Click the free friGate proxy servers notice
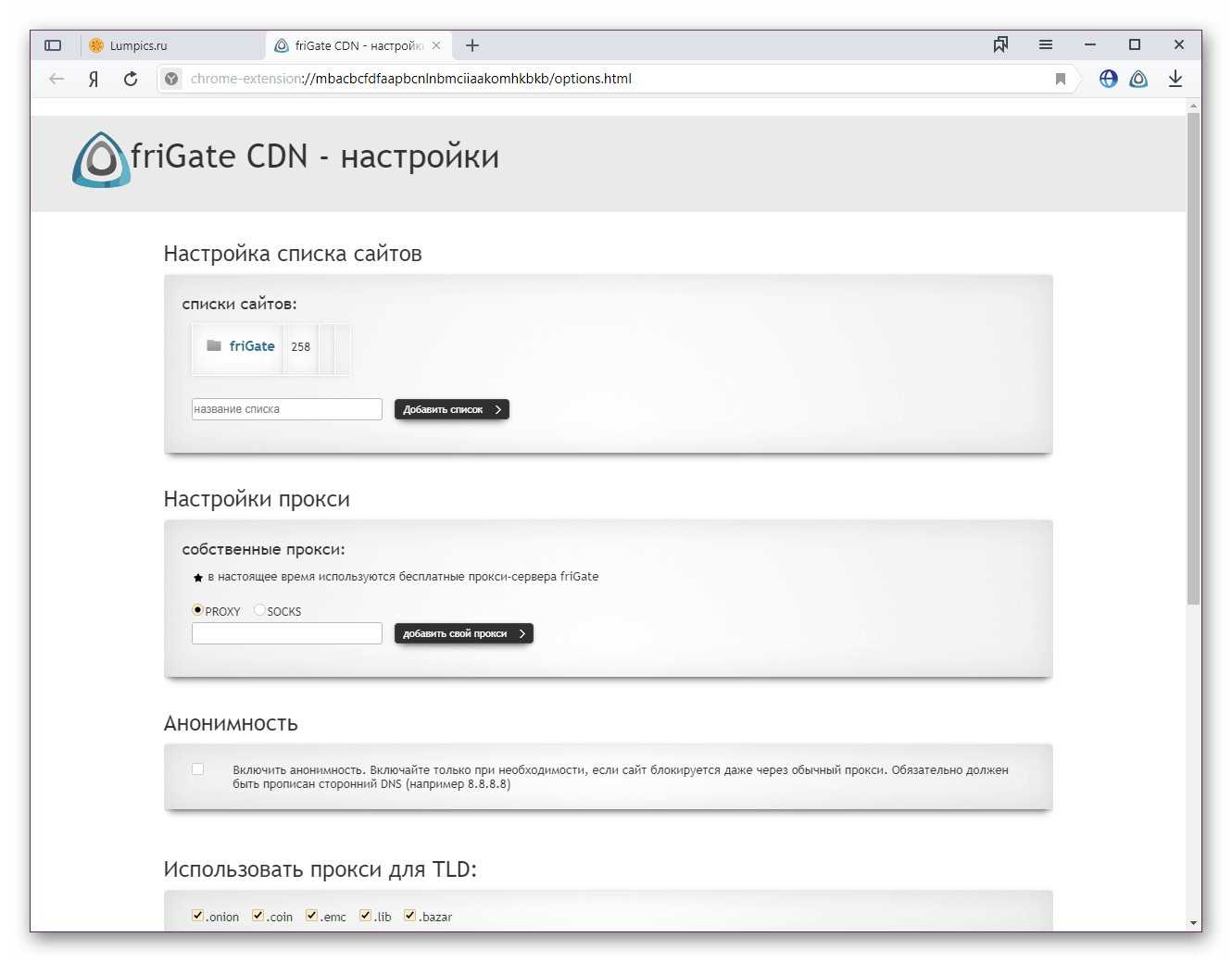This screenshot has width=1232, height=962. (x=403, y=577)
